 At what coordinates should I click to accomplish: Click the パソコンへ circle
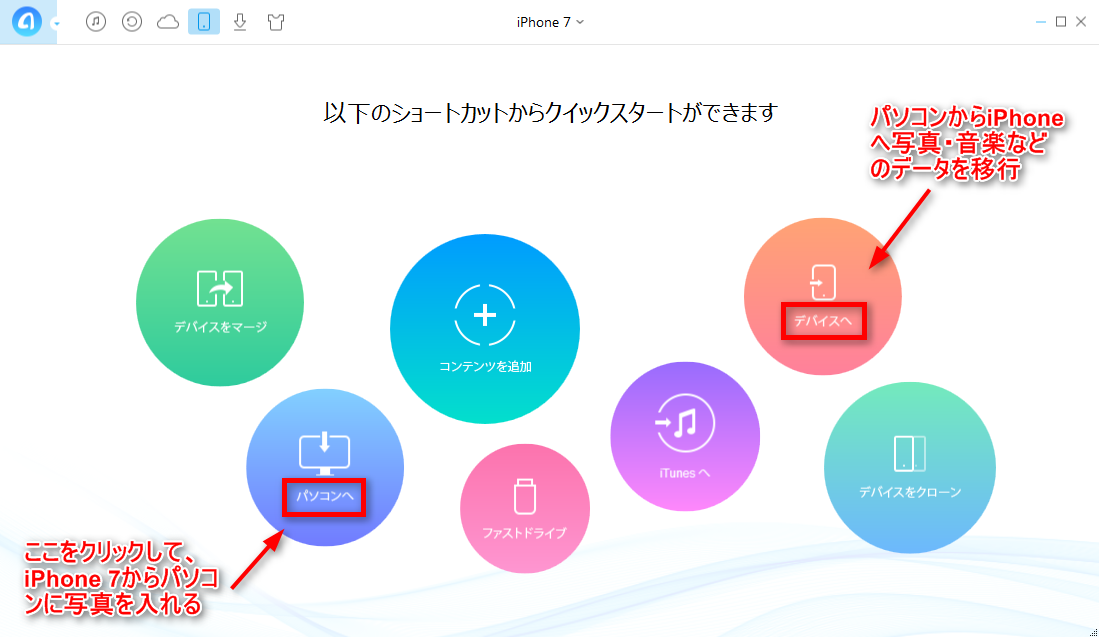pyautogui.click(x=325, y=467)
